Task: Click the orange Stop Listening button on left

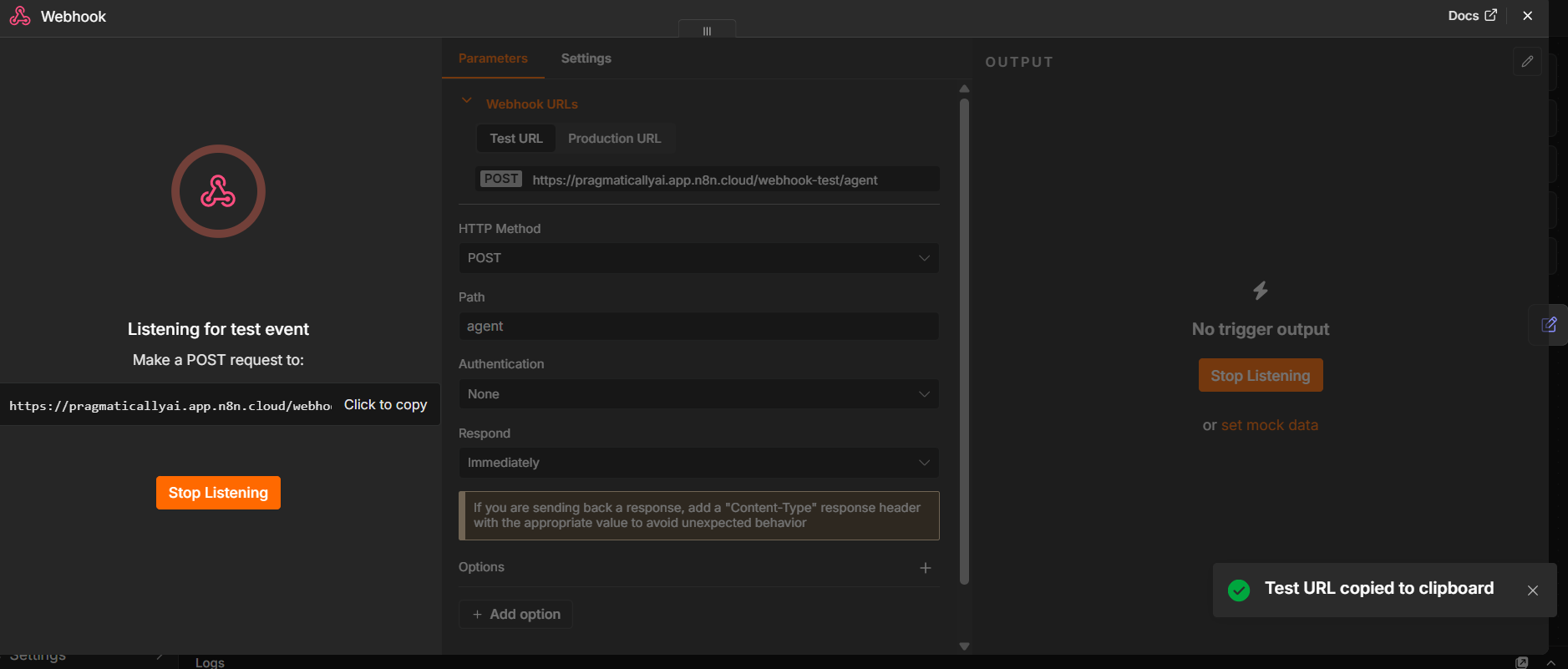Action: point(218,493)
